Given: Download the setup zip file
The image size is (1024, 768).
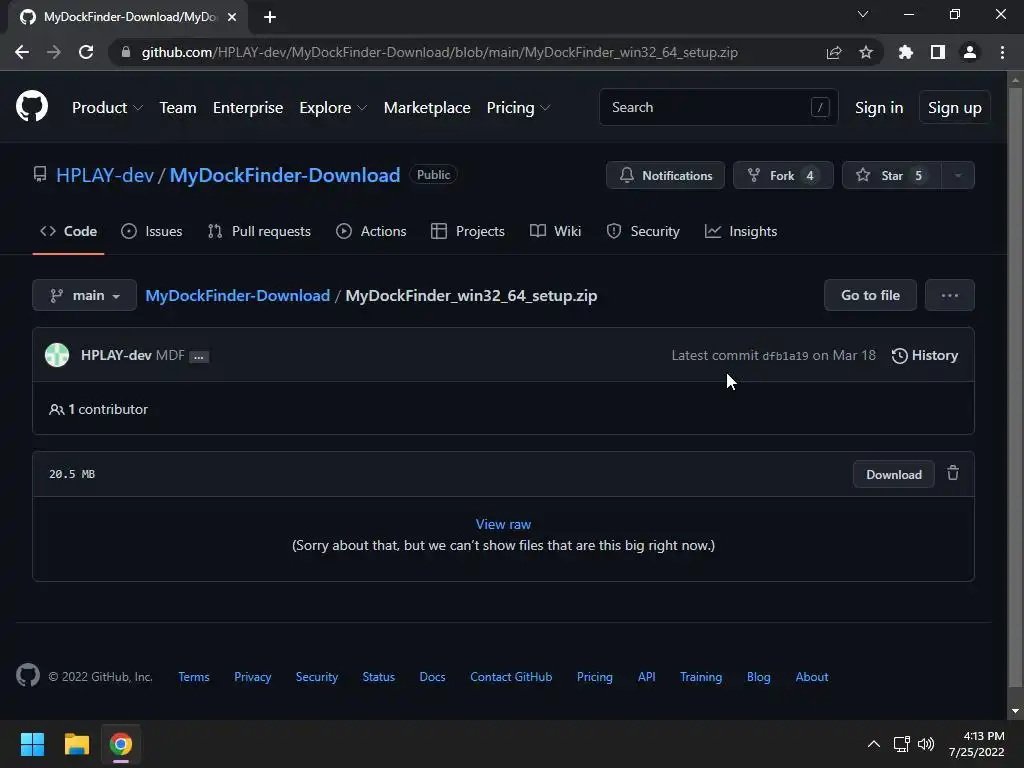Looking at the screenshot, I should [893, 474].
